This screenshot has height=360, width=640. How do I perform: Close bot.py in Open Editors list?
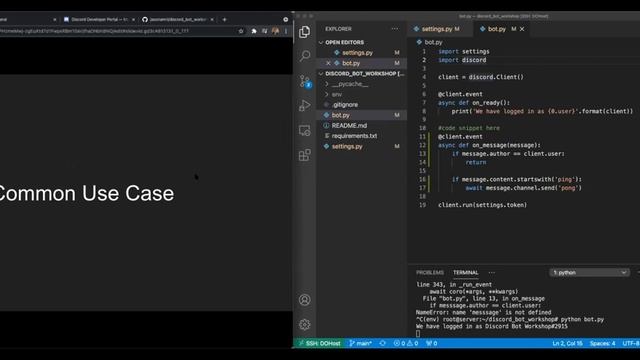[x=328, y=63]
